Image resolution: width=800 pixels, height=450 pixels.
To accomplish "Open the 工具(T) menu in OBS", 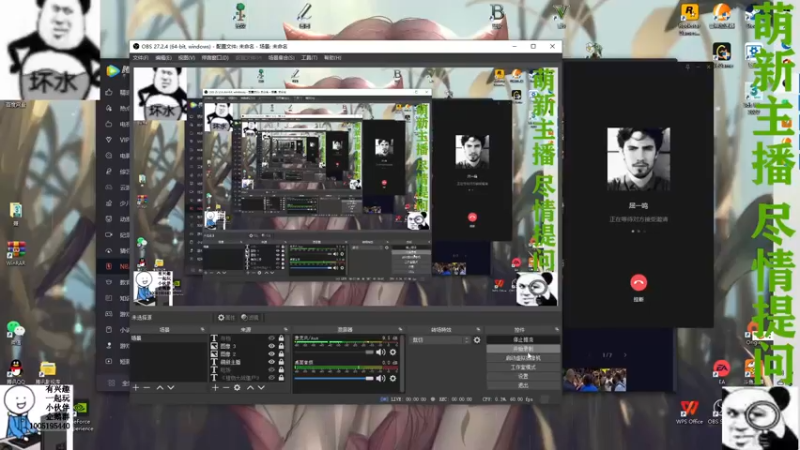I will click(309, 58).
